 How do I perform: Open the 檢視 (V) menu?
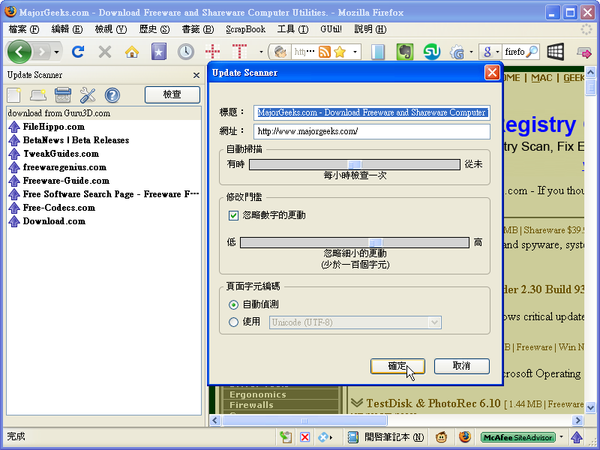(x=111, y=29)
